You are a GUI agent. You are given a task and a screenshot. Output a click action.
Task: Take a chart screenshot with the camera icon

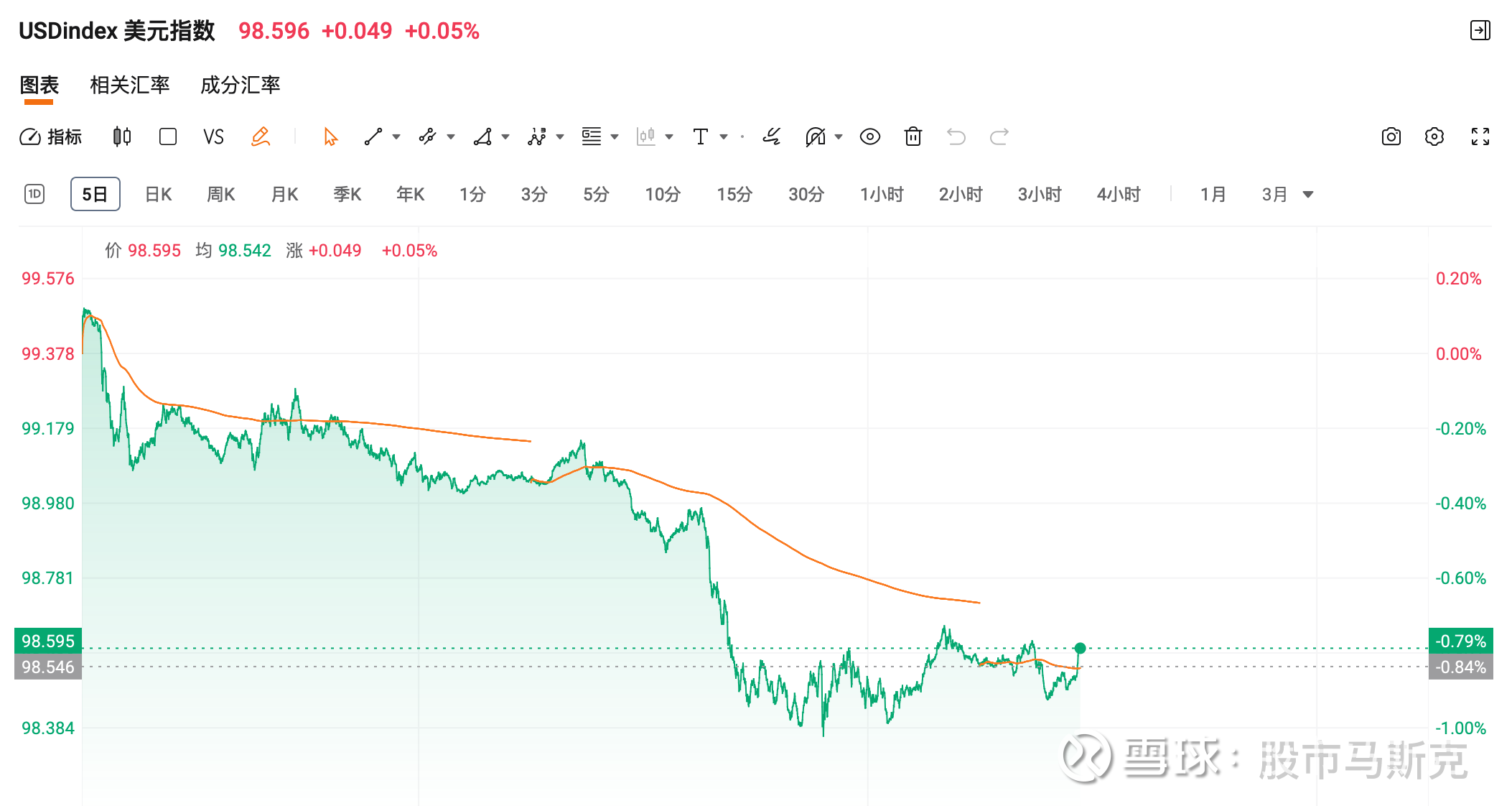pyautogui.click(x=1391, y=136)
